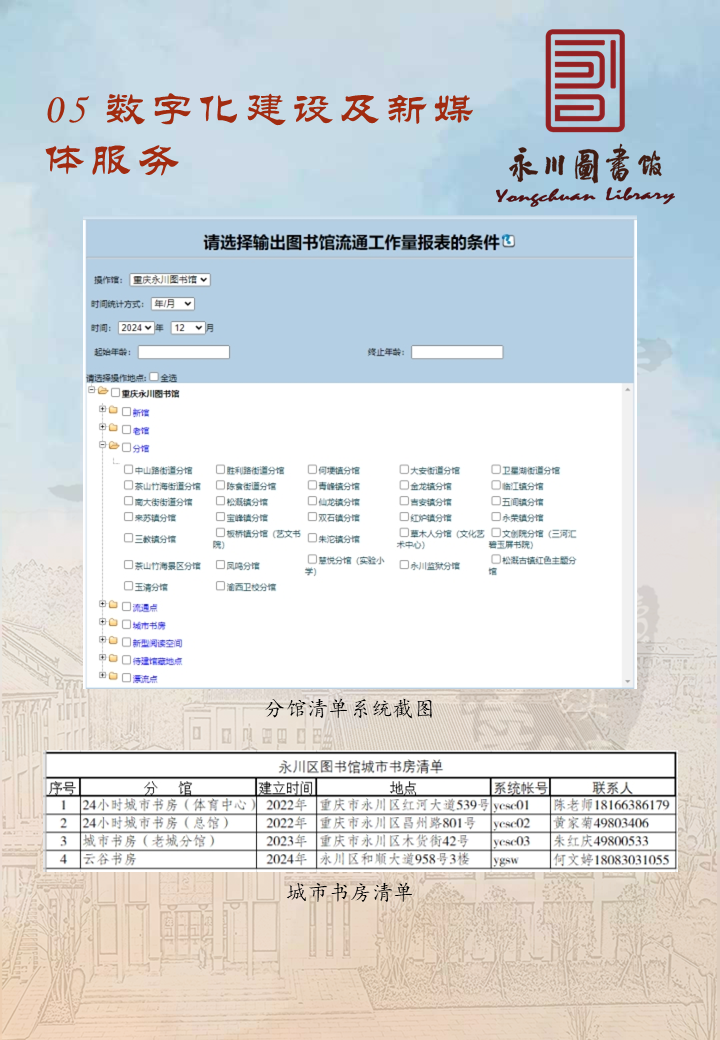
Task: Collapse the 重庆永川图书馆 root node
Action: 91,391
